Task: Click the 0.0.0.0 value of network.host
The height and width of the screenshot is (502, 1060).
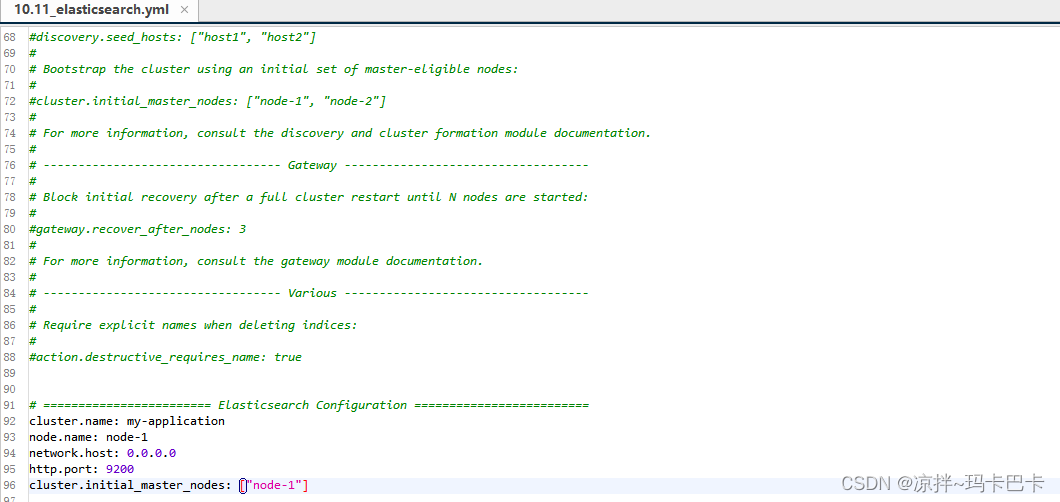Action: [x=151, y=453]
